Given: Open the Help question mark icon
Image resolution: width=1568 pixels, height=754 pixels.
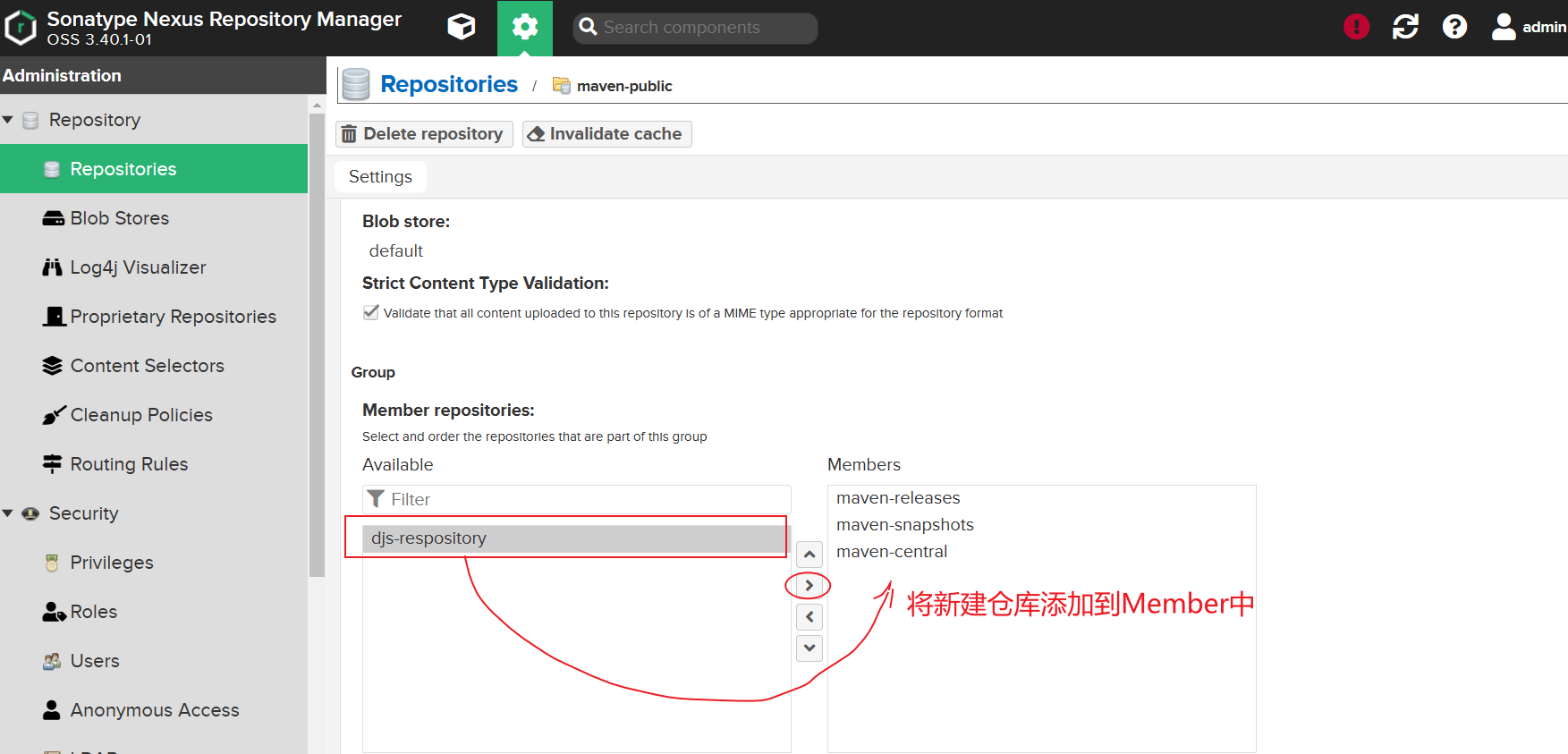Looking at the screenshot, I should click(1455, 27).
